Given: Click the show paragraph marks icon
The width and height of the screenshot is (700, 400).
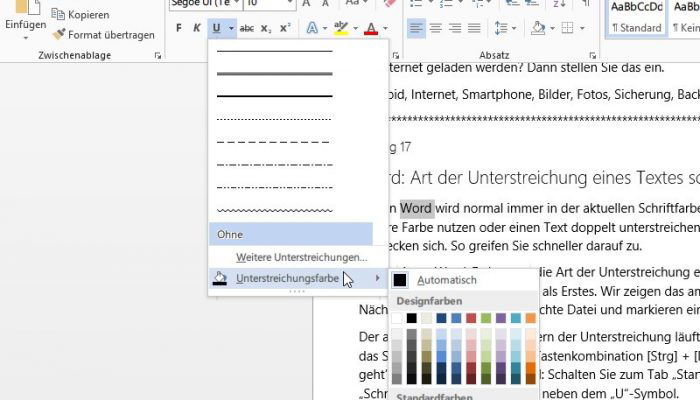Looking at the screenshot, I should tap(585, 3).
